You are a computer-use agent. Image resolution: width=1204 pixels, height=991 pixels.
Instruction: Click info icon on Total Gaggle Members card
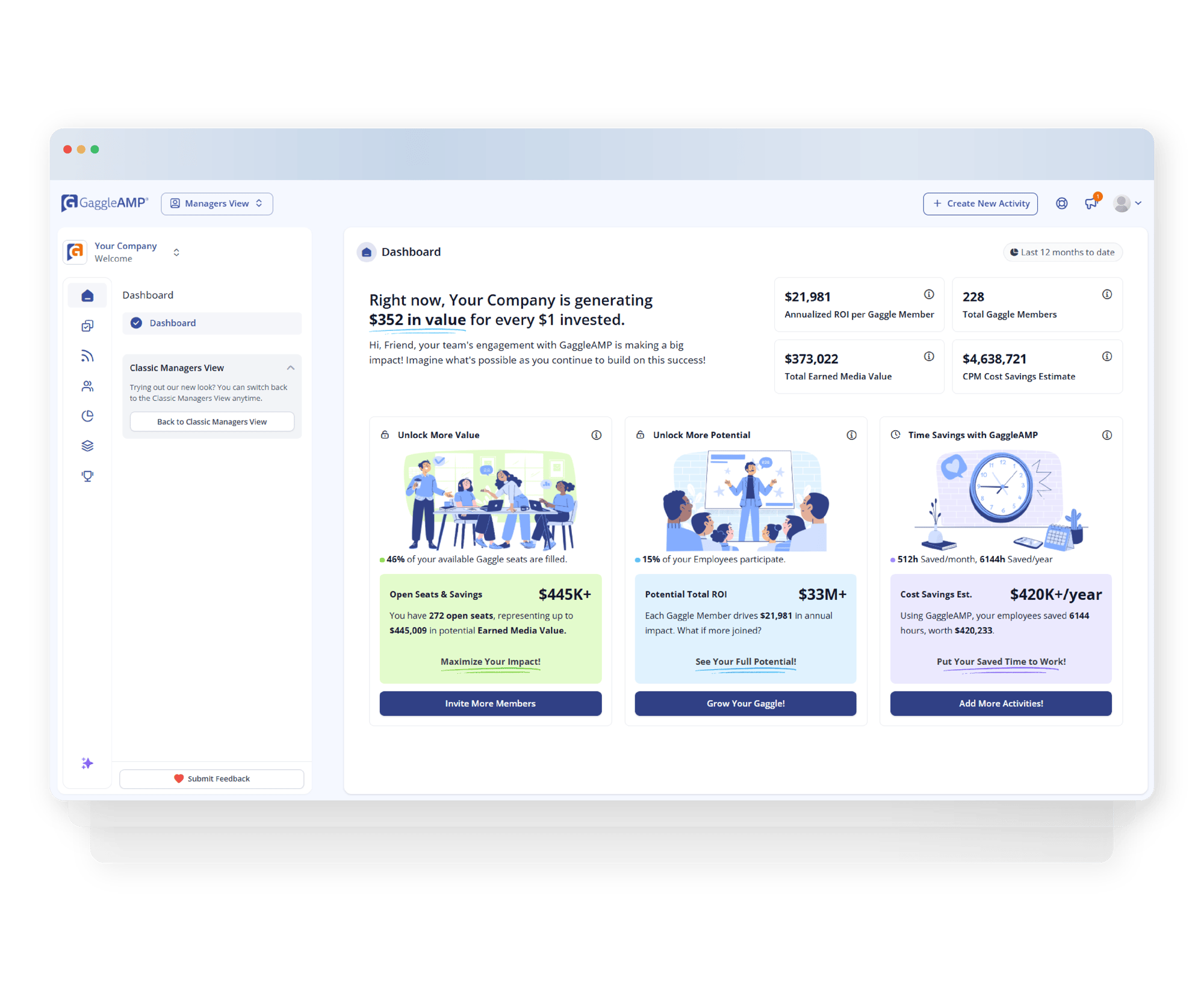(1106, 294)
